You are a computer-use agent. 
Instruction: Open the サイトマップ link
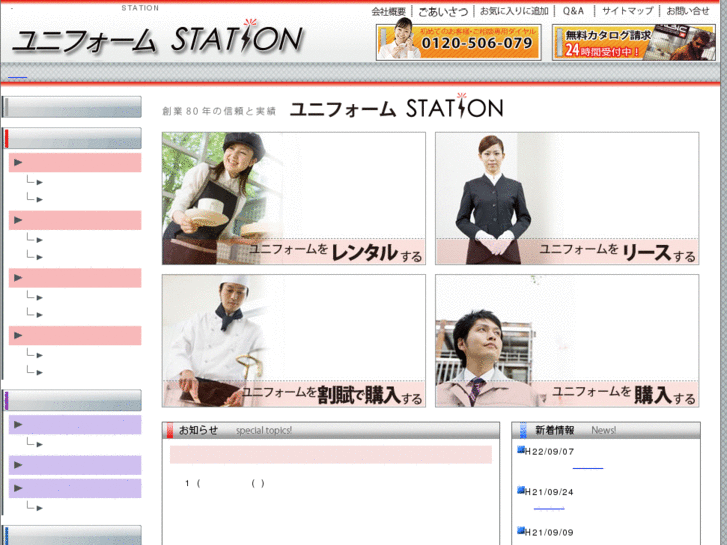point(627,11)
